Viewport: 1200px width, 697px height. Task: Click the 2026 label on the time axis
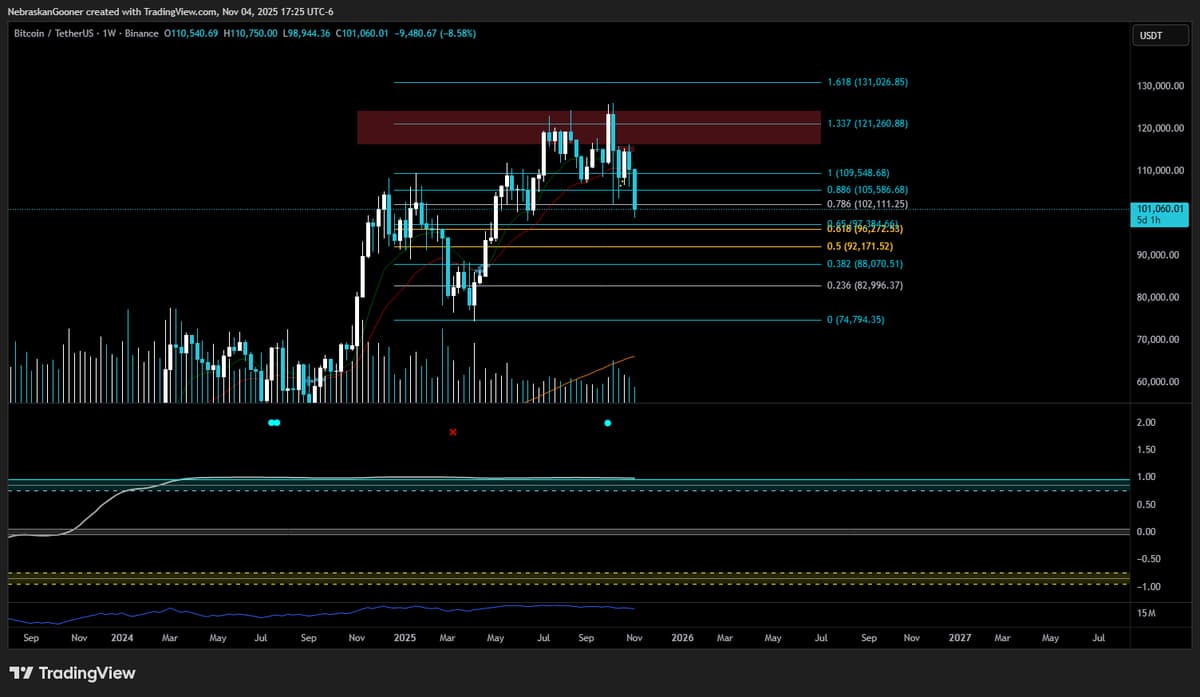click(683, 637)
